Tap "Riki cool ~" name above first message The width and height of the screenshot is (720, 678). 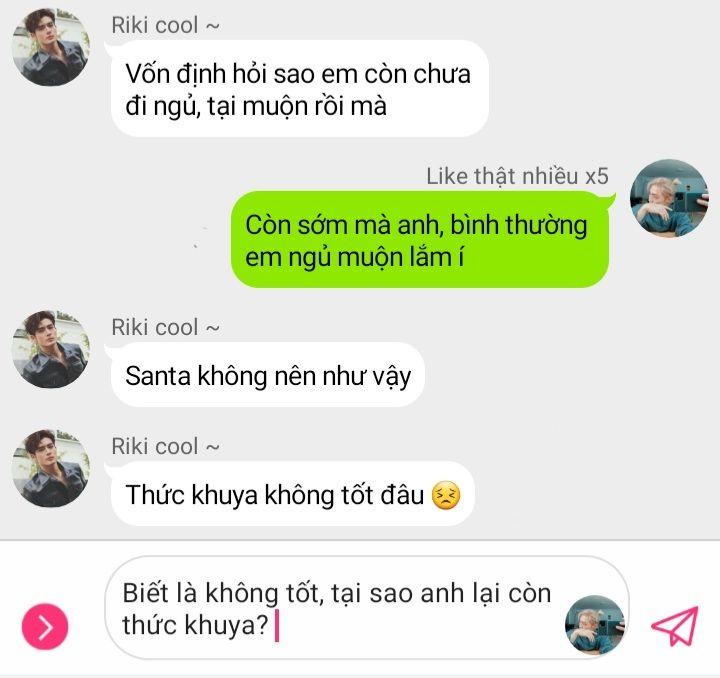click(x=165, y=25)
